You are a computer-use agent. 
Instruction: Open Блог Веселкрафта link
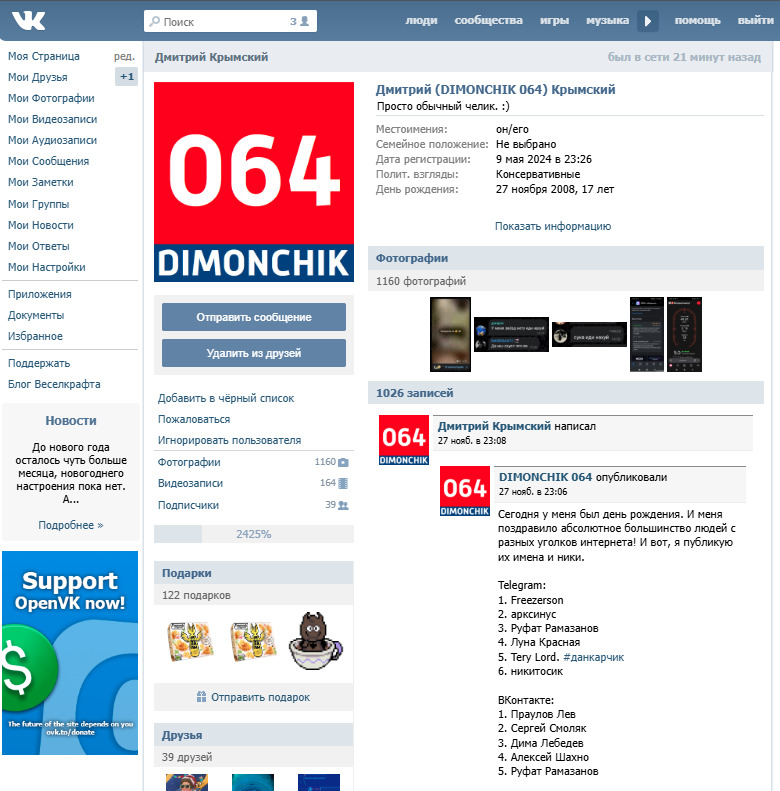point(54,384)
